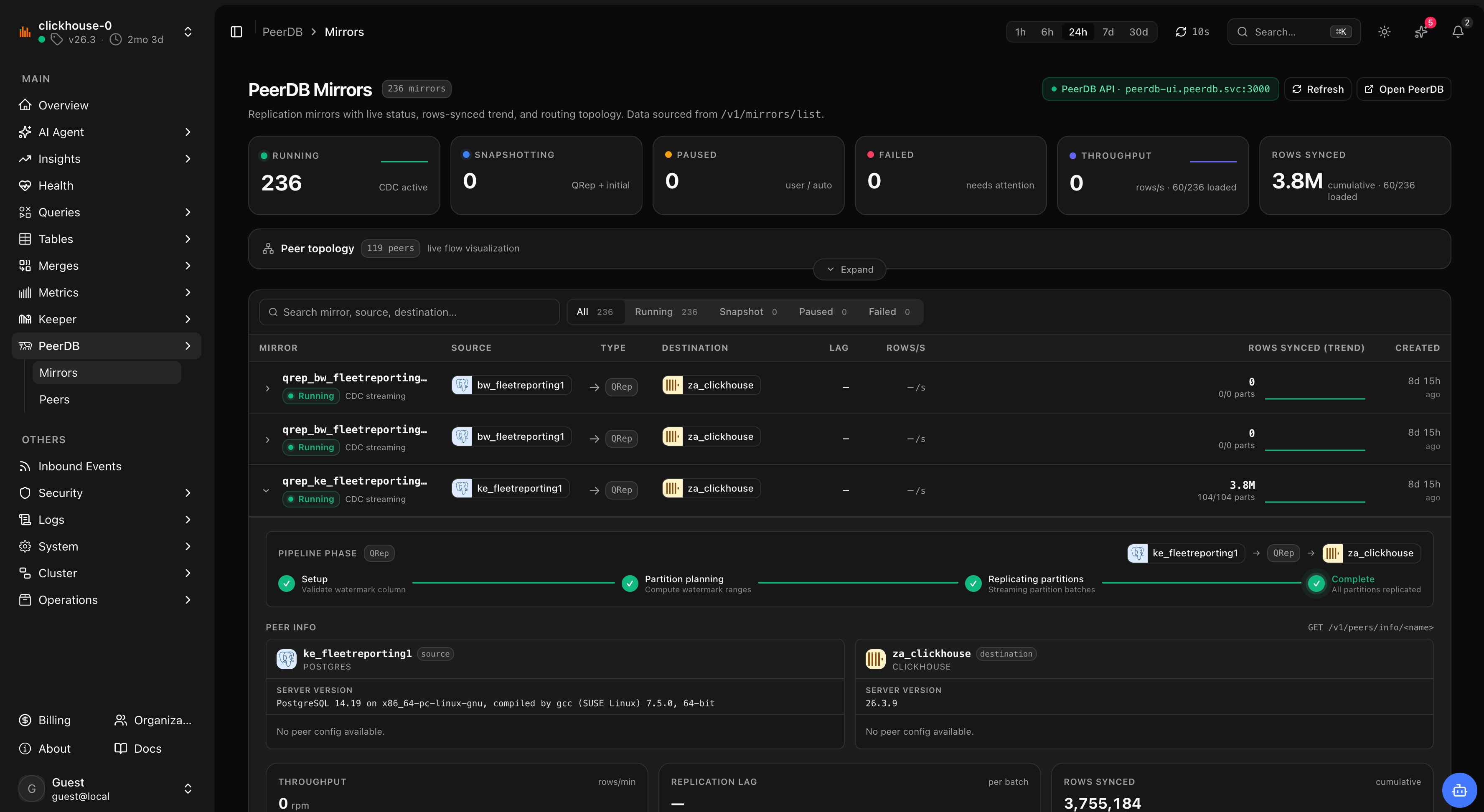Click the Keeper icon in sidebar
Image resolution: width=1484 pixels, height=812 pixels.
click(25, 319)
